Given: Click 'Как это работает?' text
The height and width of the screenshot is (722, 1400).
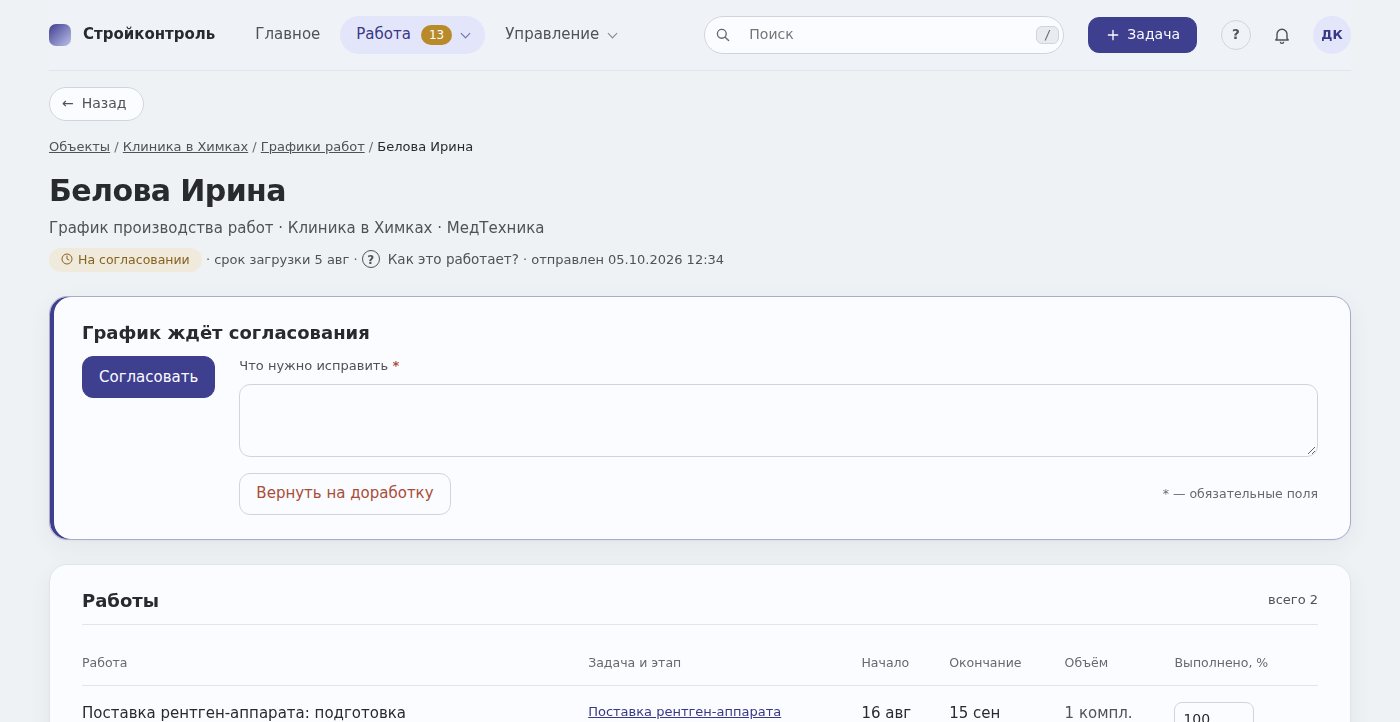Looking at the screenshot, I should click(453, 260).
